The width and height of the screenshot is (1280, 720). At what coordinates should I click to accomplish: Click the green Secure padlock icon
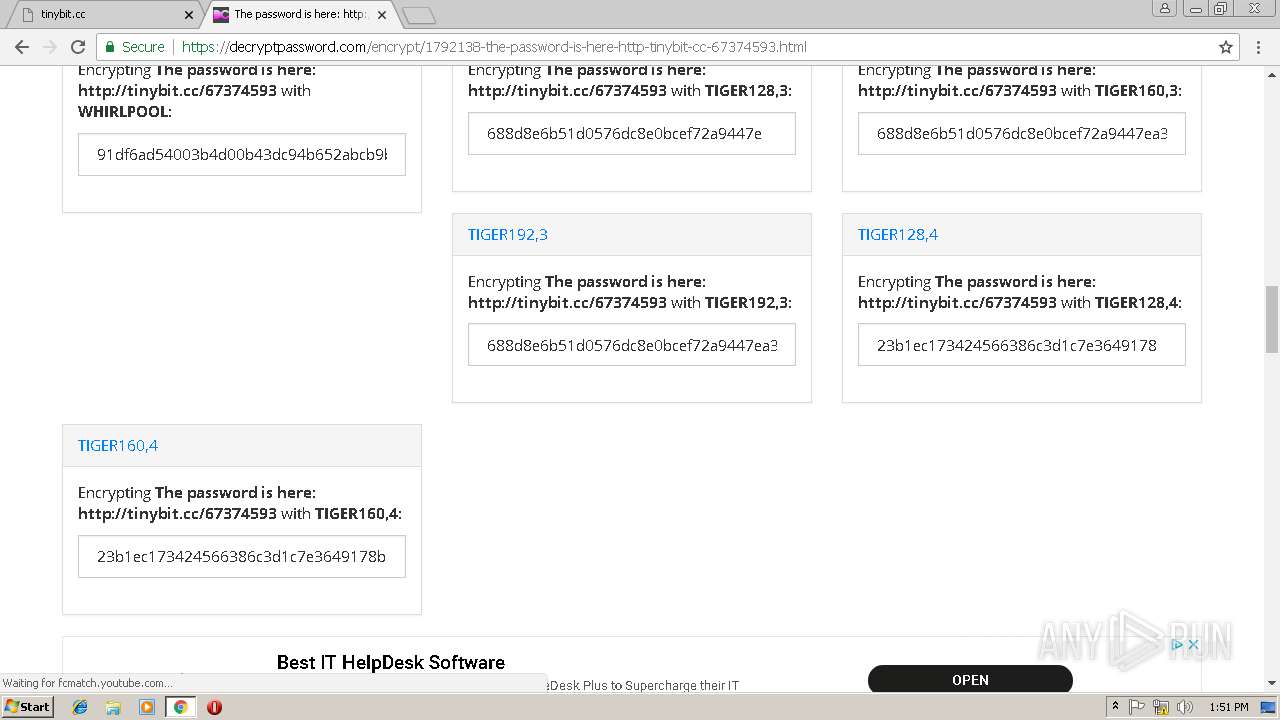click(x=110, y=47)
